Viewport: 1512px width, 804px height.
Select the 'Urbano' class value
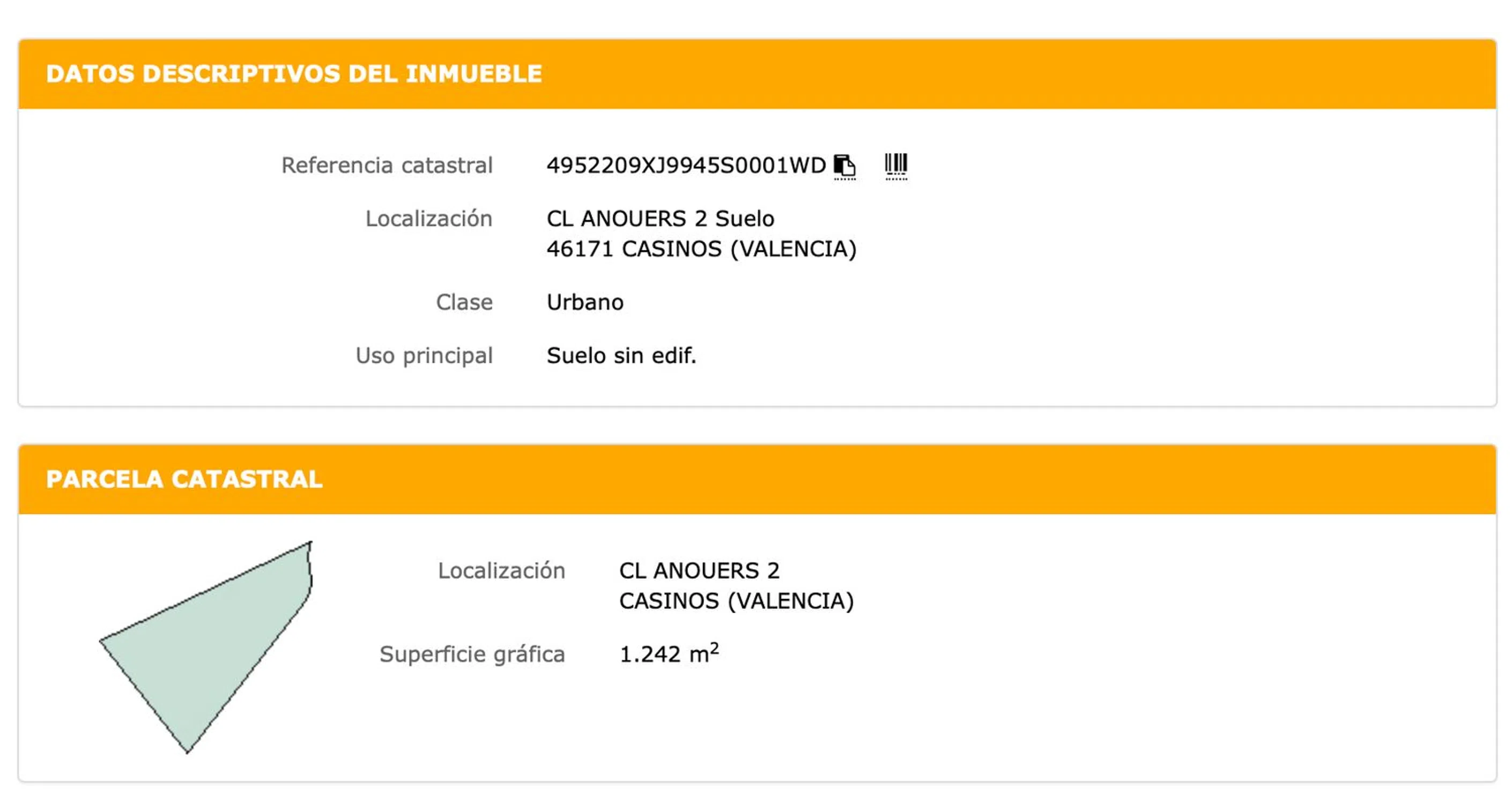click(x=584, y=302)
